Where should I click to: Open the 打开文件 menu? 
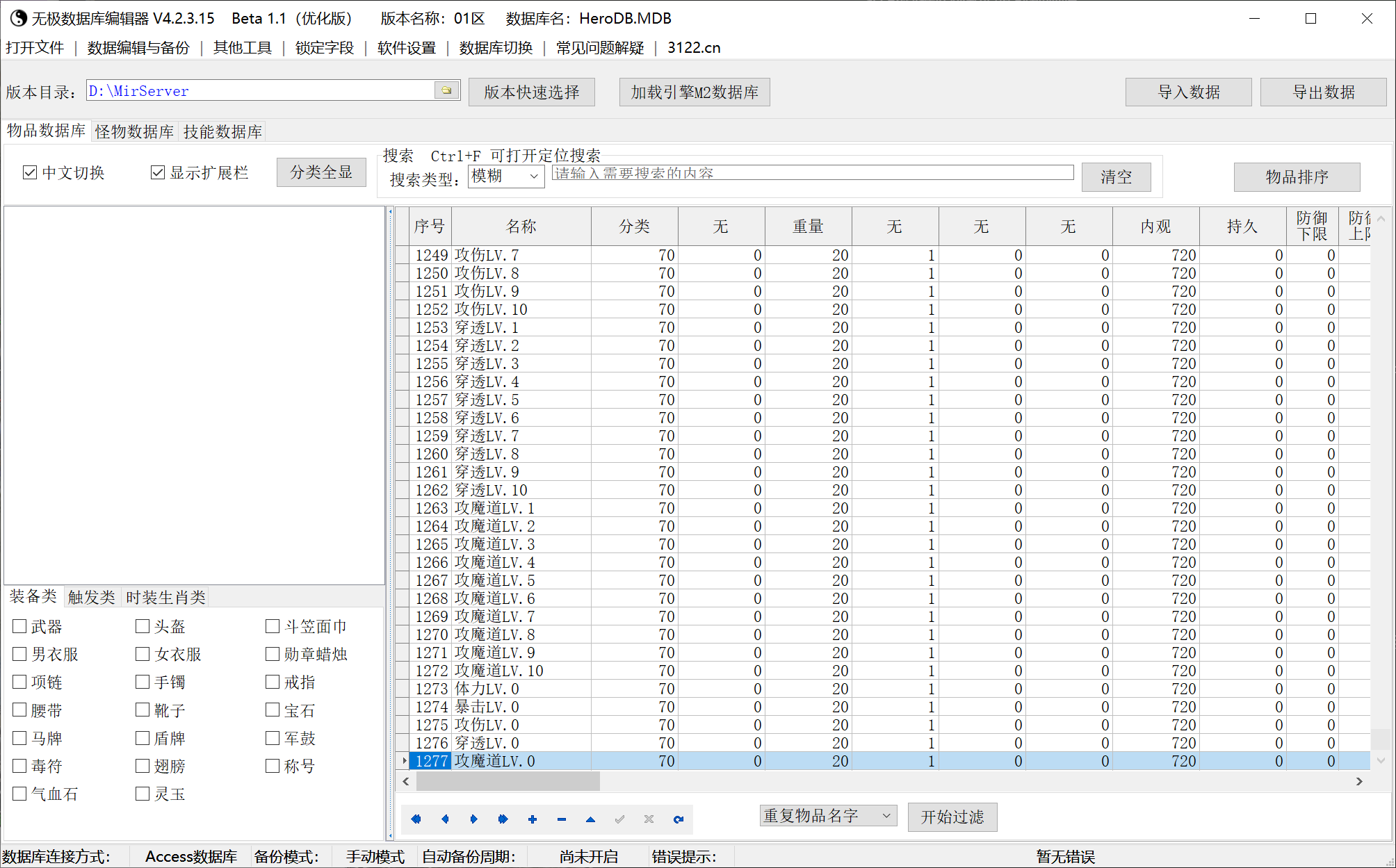tap(35, 47)
